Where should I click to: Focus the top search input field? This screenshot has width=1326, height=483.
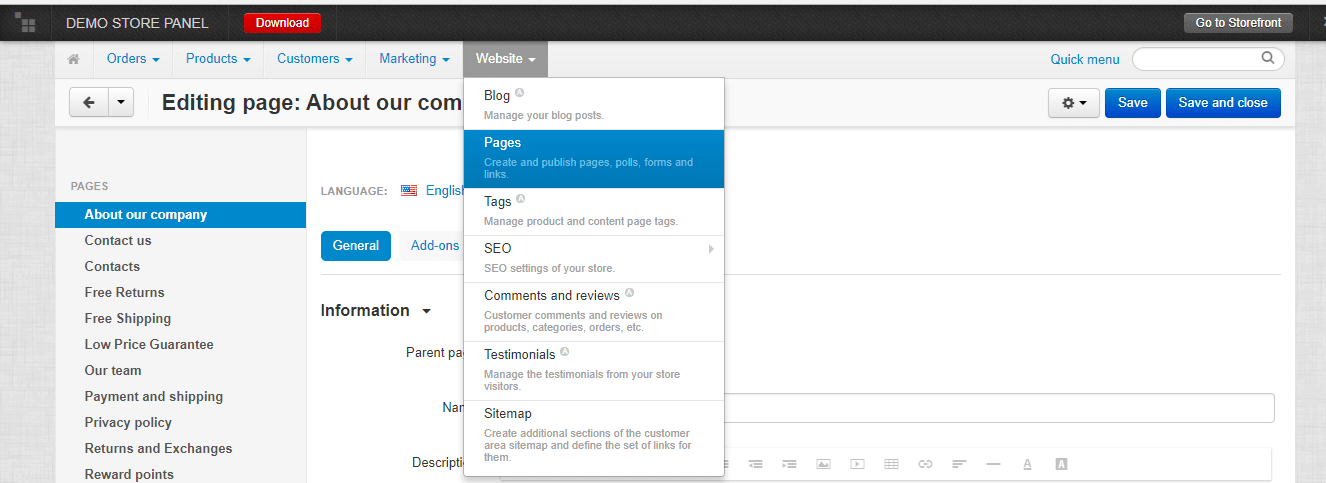click(1208, 59)
